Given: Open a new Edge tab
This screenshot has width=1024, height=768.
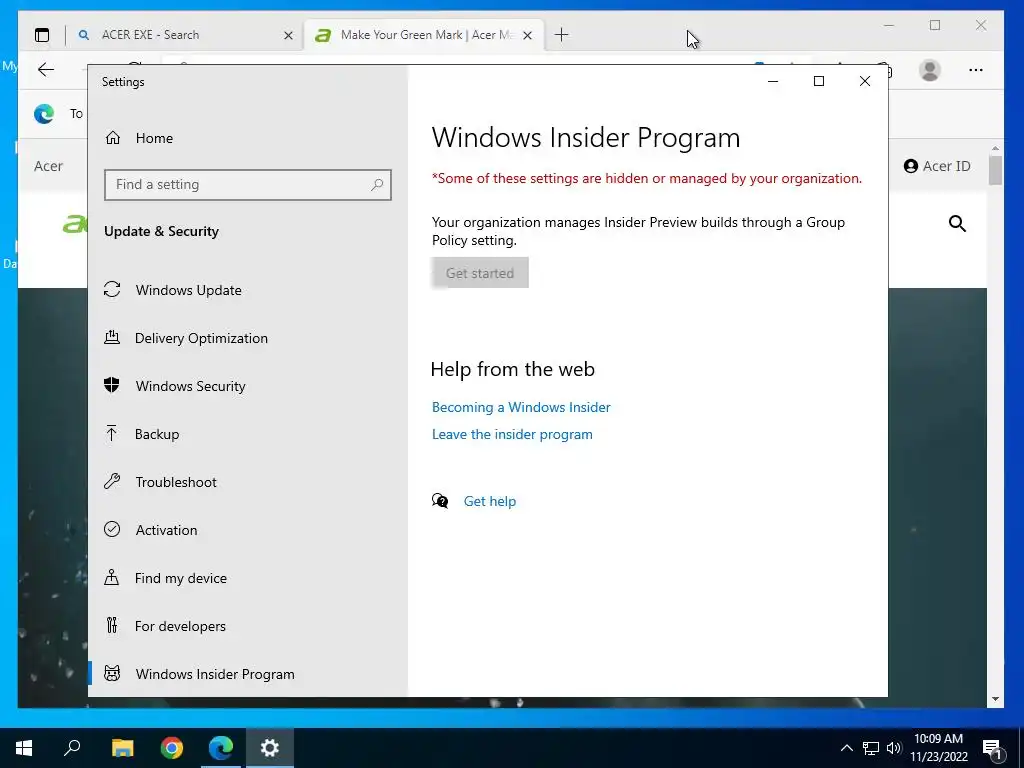Looking at the screenshot, I should pyautogui.click(x=562, y=35).
